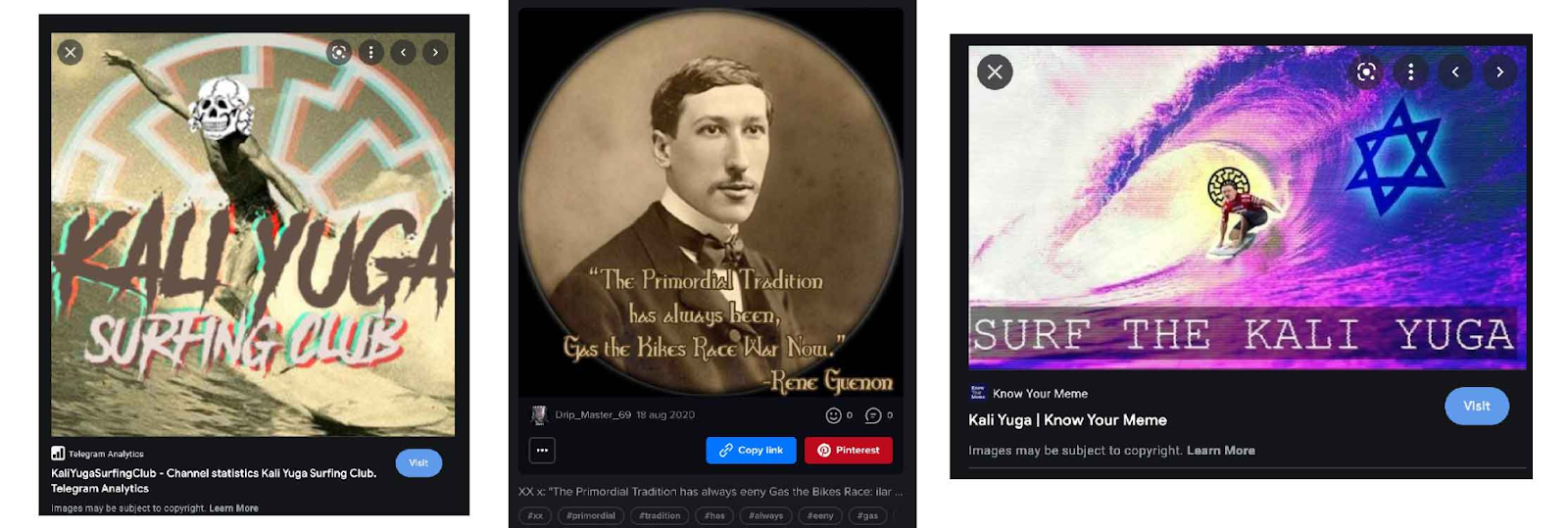Show next image in Telegram Analytics preview
Screen dimensions: 1568x528
435,52
